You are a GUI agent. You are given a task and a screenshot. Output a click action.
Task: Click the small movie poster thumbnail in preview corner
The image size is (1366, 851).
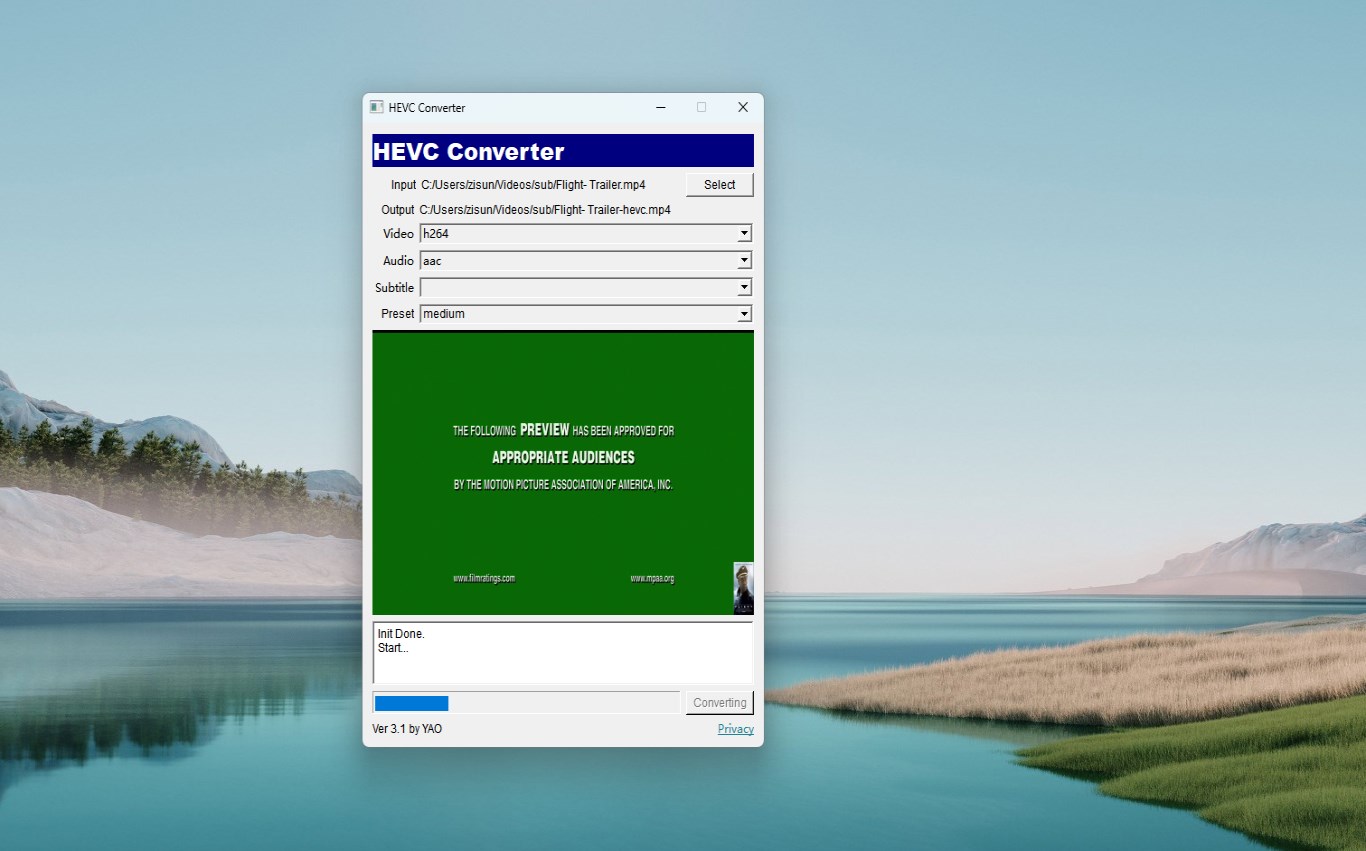tap(743, 588)
